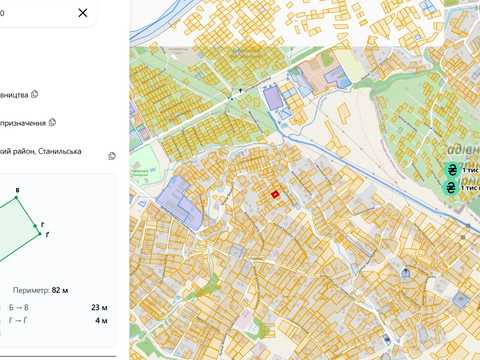Viewport: 480px width, 360px height.
Task: Click the red highlighted parcel on the map
Action: [x=275, y=194]
